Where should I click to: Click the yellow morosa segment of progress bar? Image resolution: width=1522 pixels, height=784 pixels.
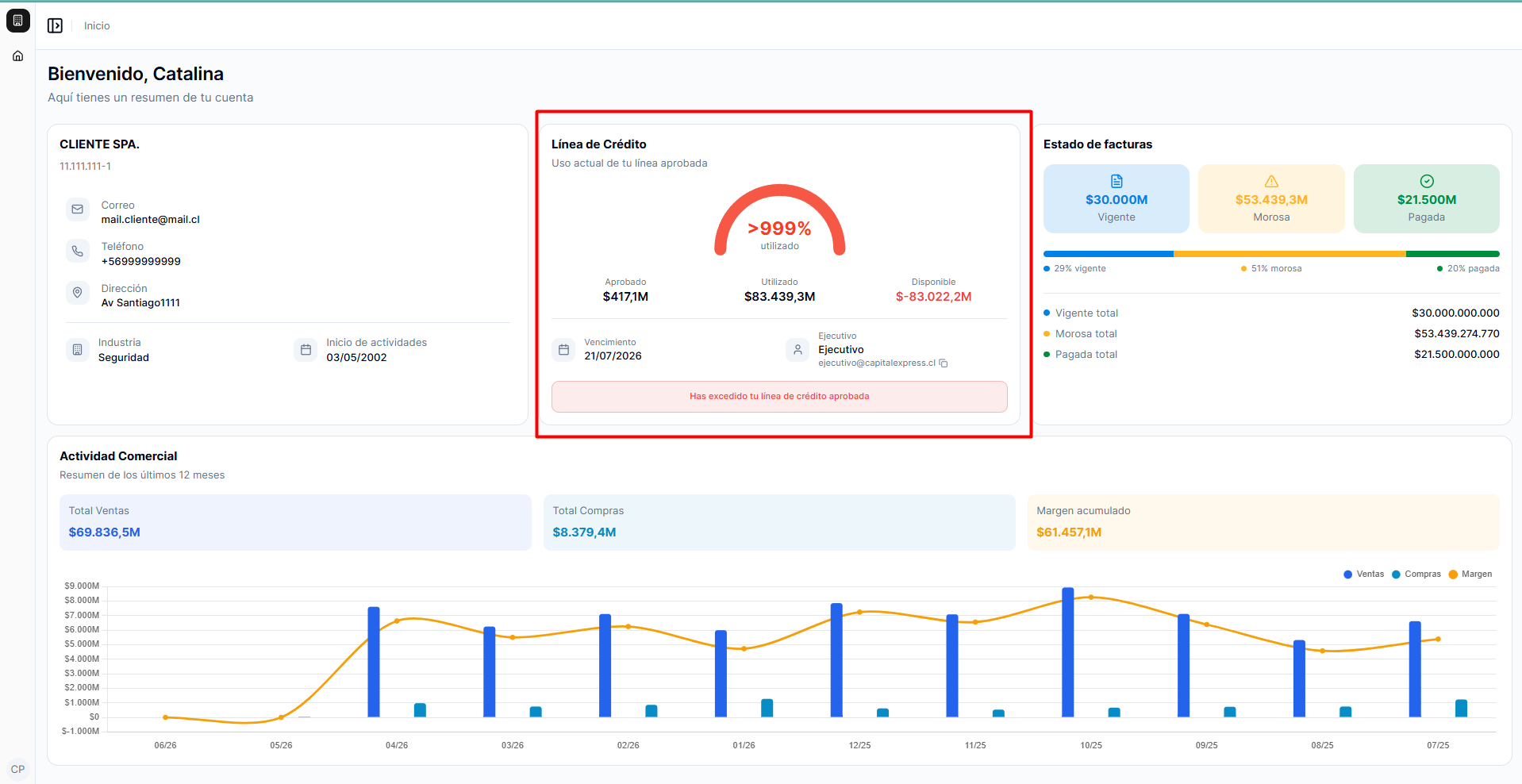pyautogui.click(x=1289, y=254)
